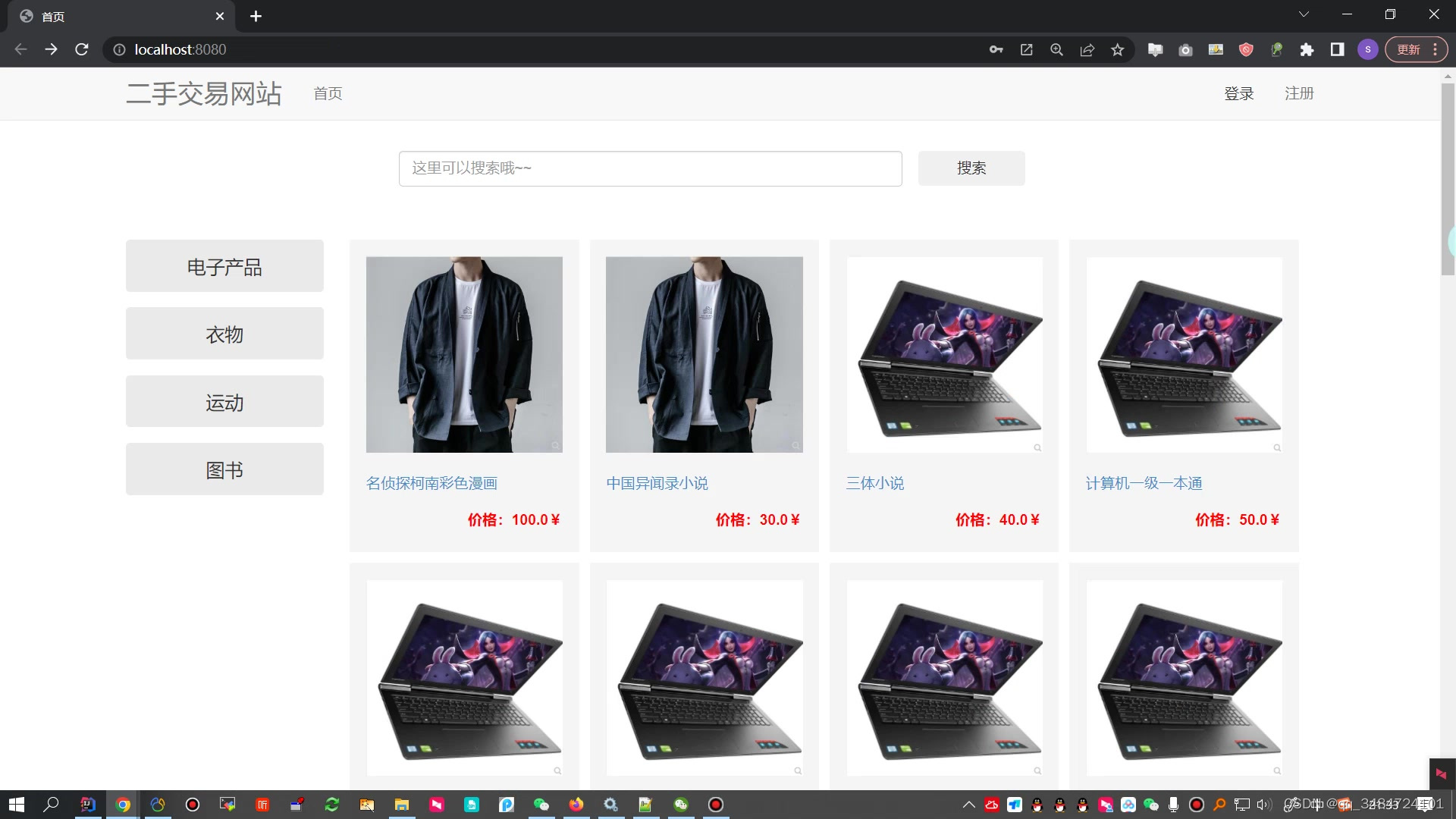Open the purple S profile avatar
Screen dimensions: 1456x819
click(x=1367, y=49)
